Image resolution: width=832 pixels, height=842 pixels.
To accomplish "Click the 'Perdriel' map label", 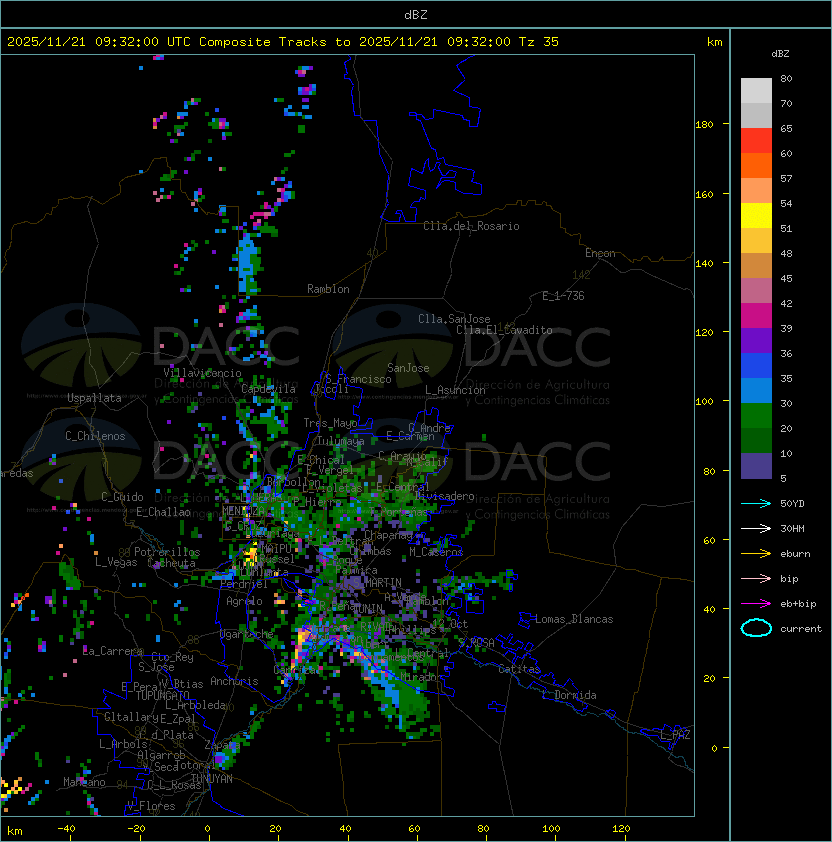I will 244,584.
